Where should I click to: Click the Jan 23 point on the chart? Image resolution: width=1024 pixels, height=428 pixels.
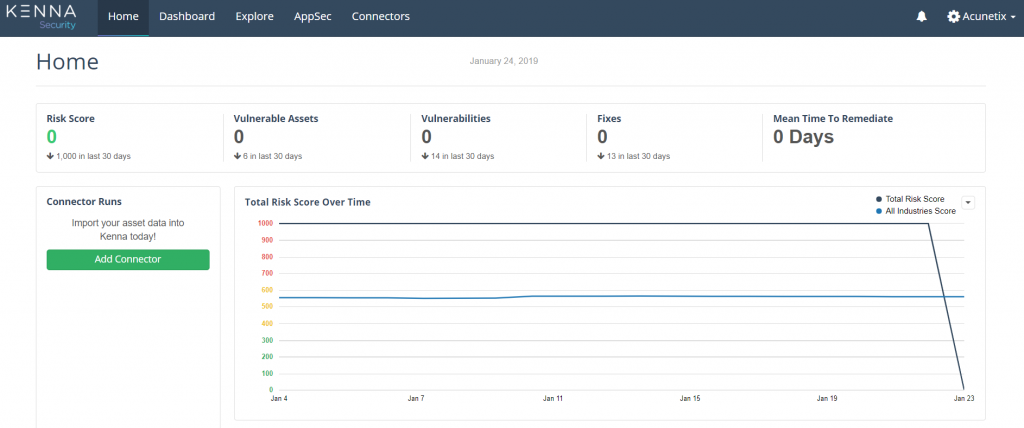pyautogui.click(x=964, y=389)
